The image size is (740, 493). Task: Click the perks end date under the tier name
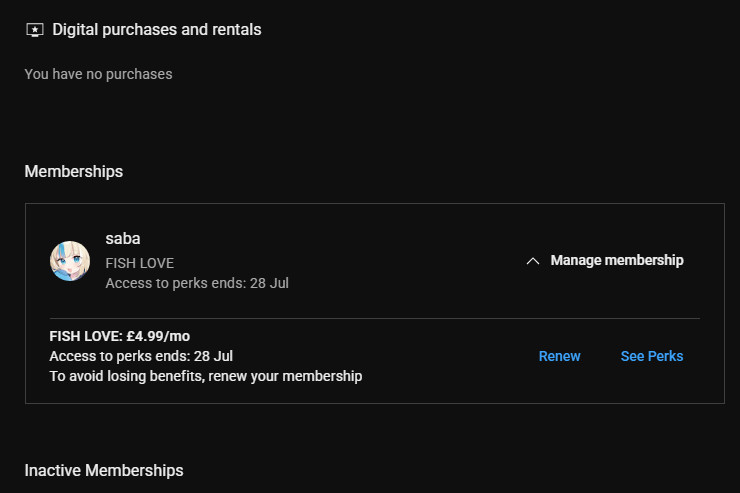pyautogui.click(x=197, y=283)
